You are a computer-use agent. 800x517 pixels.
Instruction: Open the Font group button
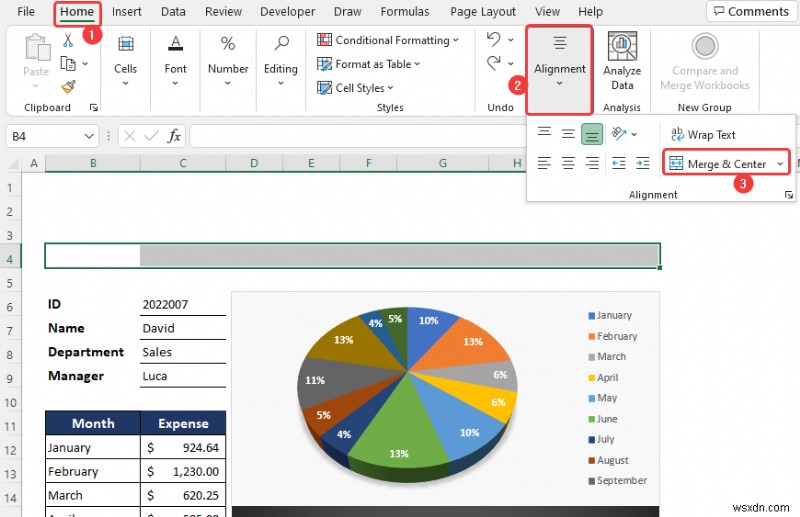[176, 61]
